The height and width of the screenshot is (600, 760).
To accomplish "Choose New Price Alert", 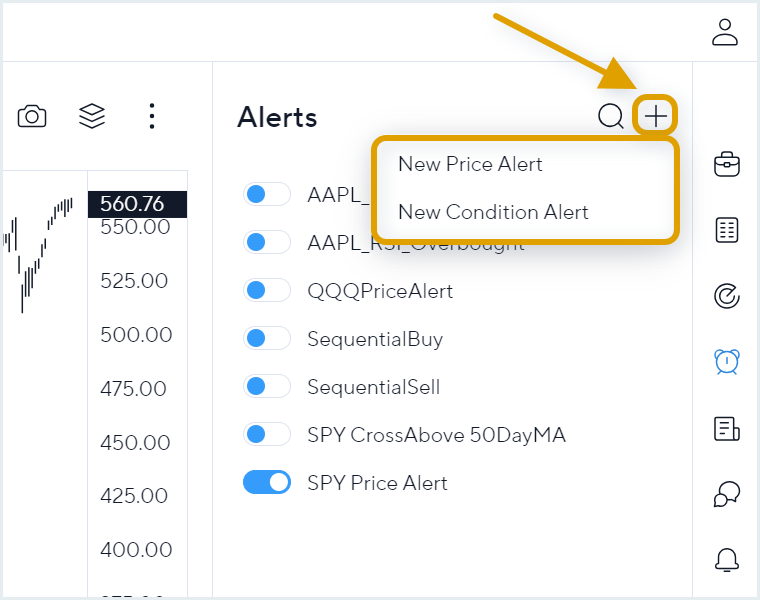I will point(470,164).
